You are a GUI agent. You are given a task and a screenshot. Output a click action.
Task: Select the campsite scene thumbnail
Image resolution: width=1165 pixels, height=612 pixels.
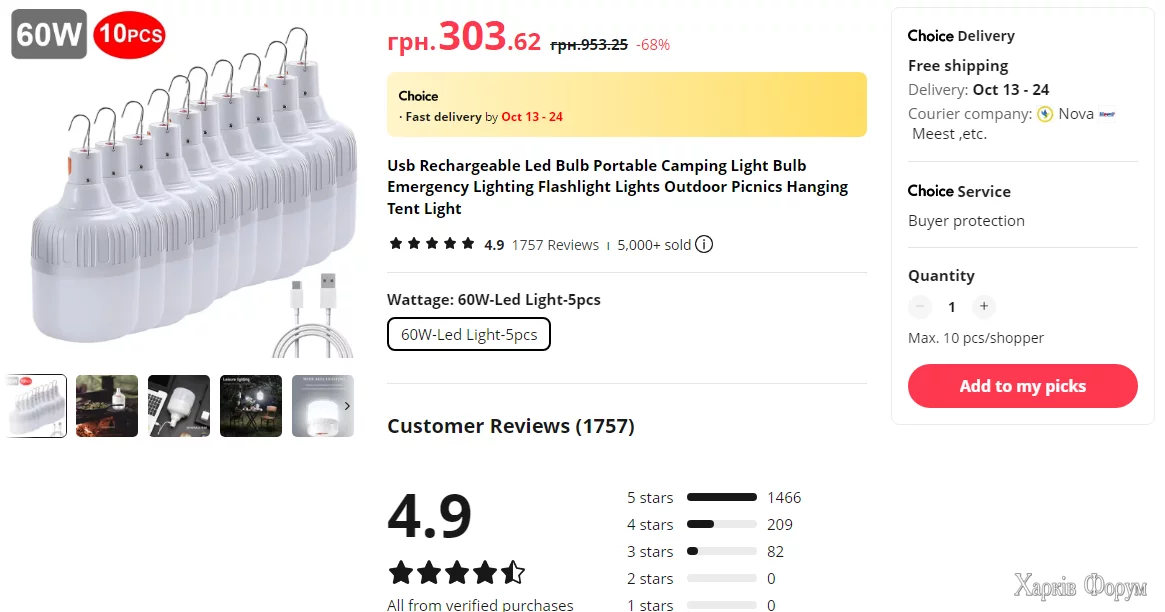[107, 406]
